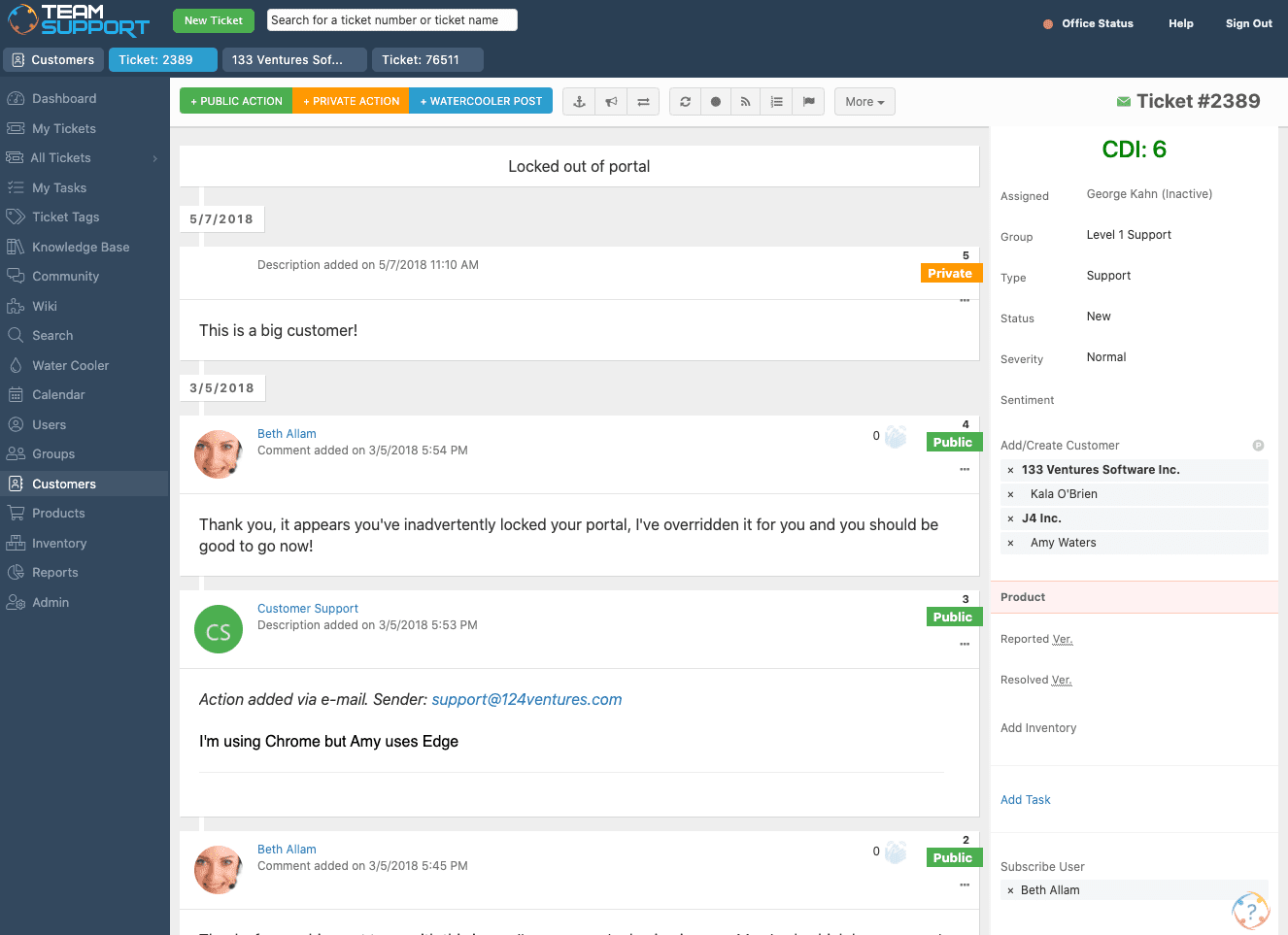
Task: Open Beth Allam's name on 5:54 PM comment
Action: (x=287, y=434)
